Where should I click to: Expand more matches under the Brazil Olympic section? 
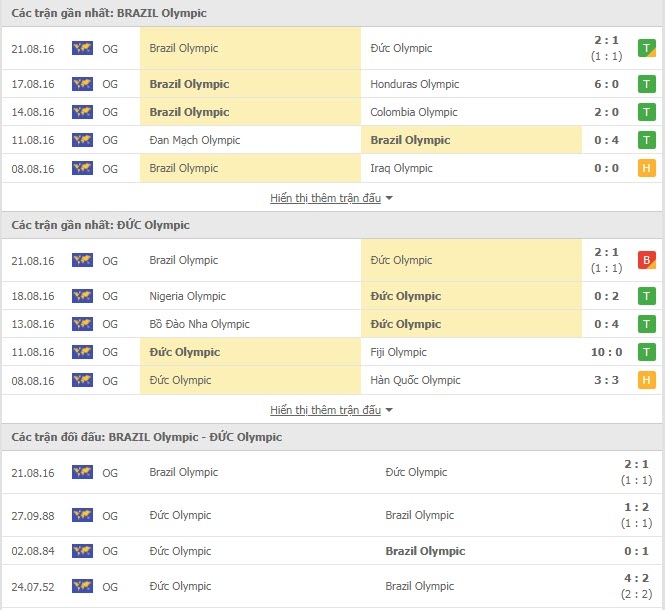[x=325, y=198]
